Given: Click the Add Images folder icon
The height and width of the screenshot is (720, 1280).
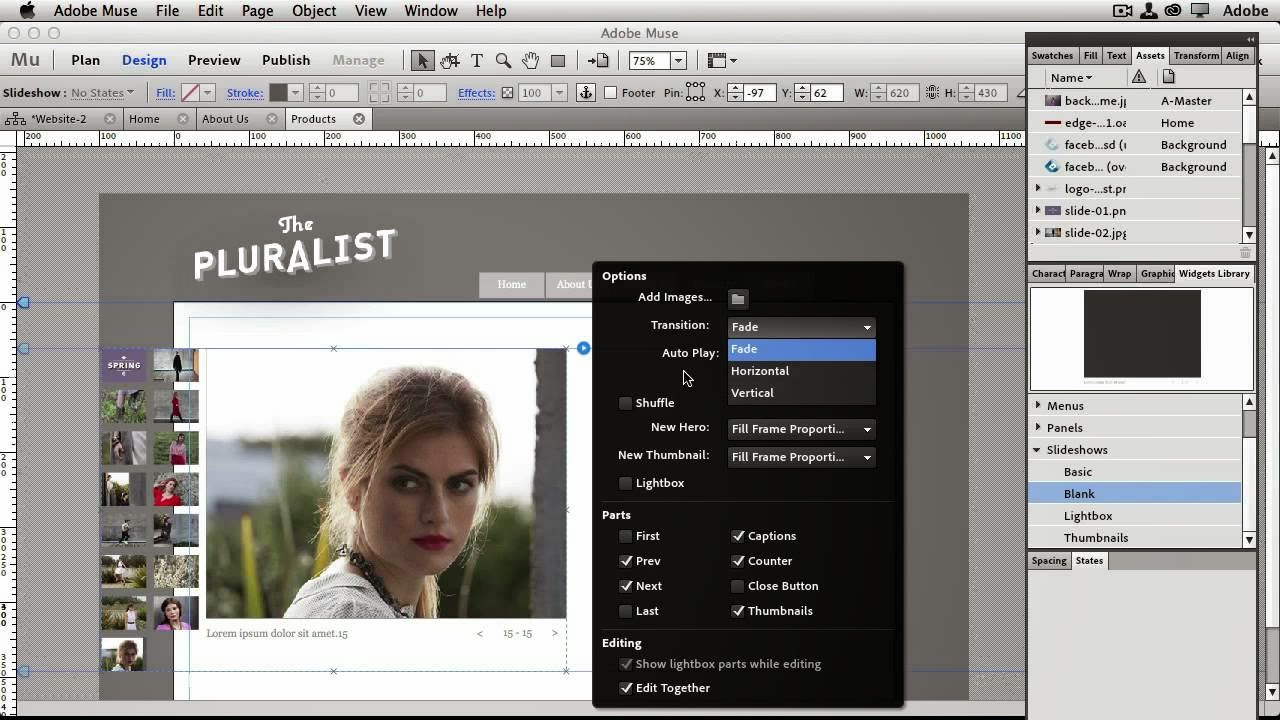Looking at the screenshot, I should pyautogui.click(x=738, y=298).
